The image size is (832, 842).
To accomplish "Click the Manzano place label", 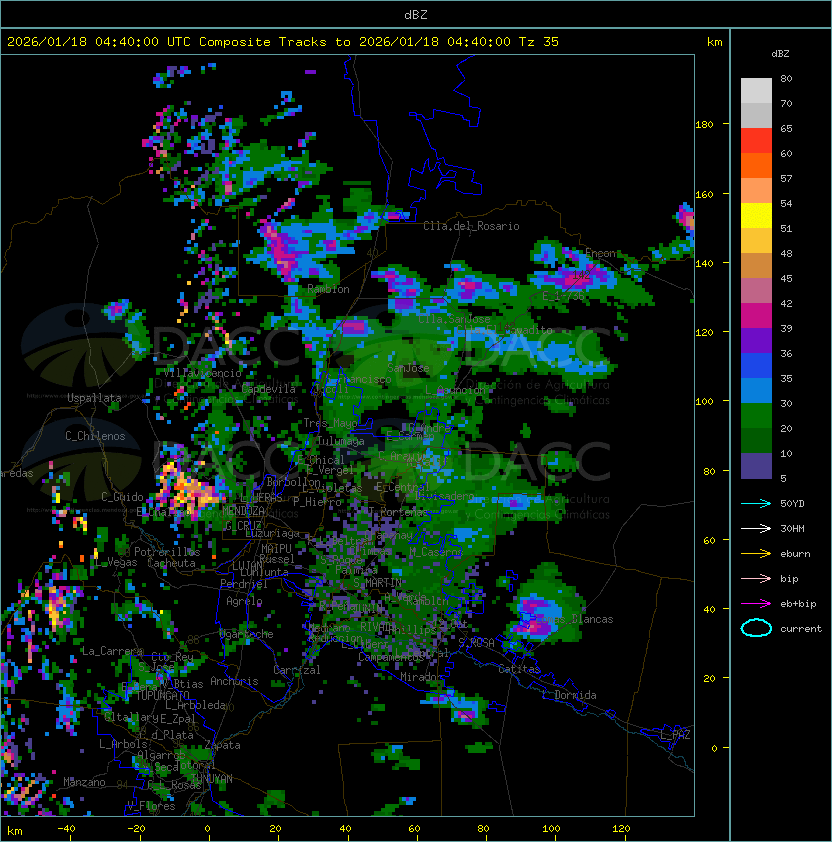I will 84,782.
